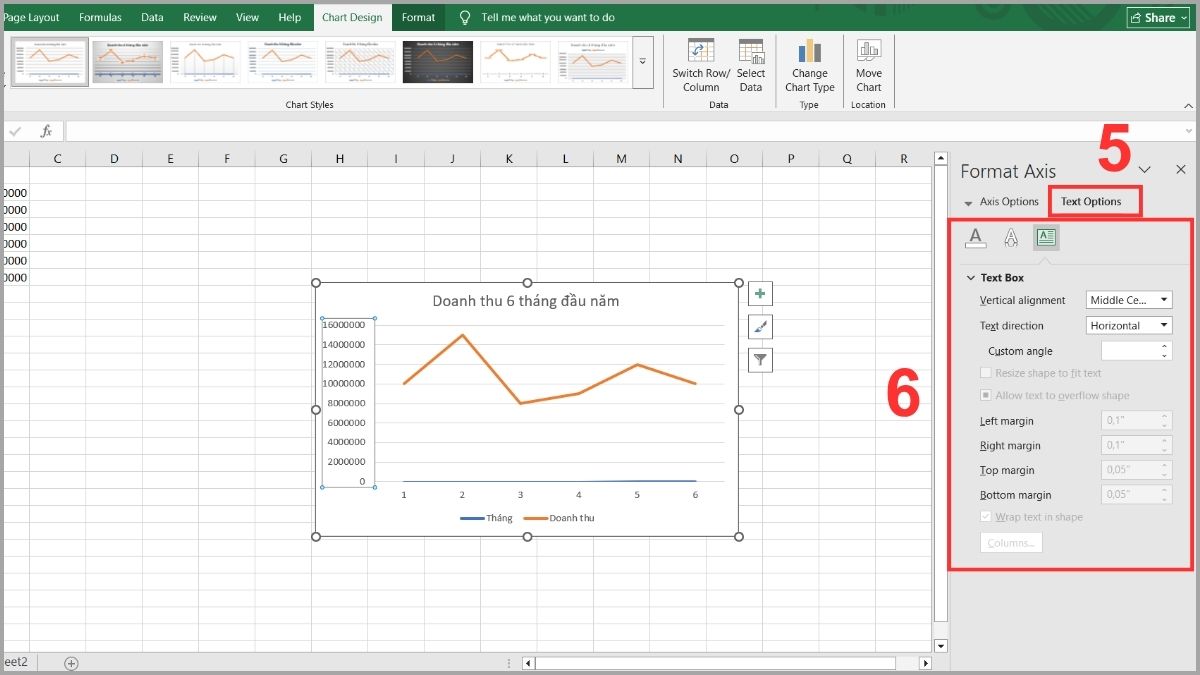Image resolution: width=1200 pixels, height=675 pixels.
Task: Click the Top margin field
Action: 1136,470
